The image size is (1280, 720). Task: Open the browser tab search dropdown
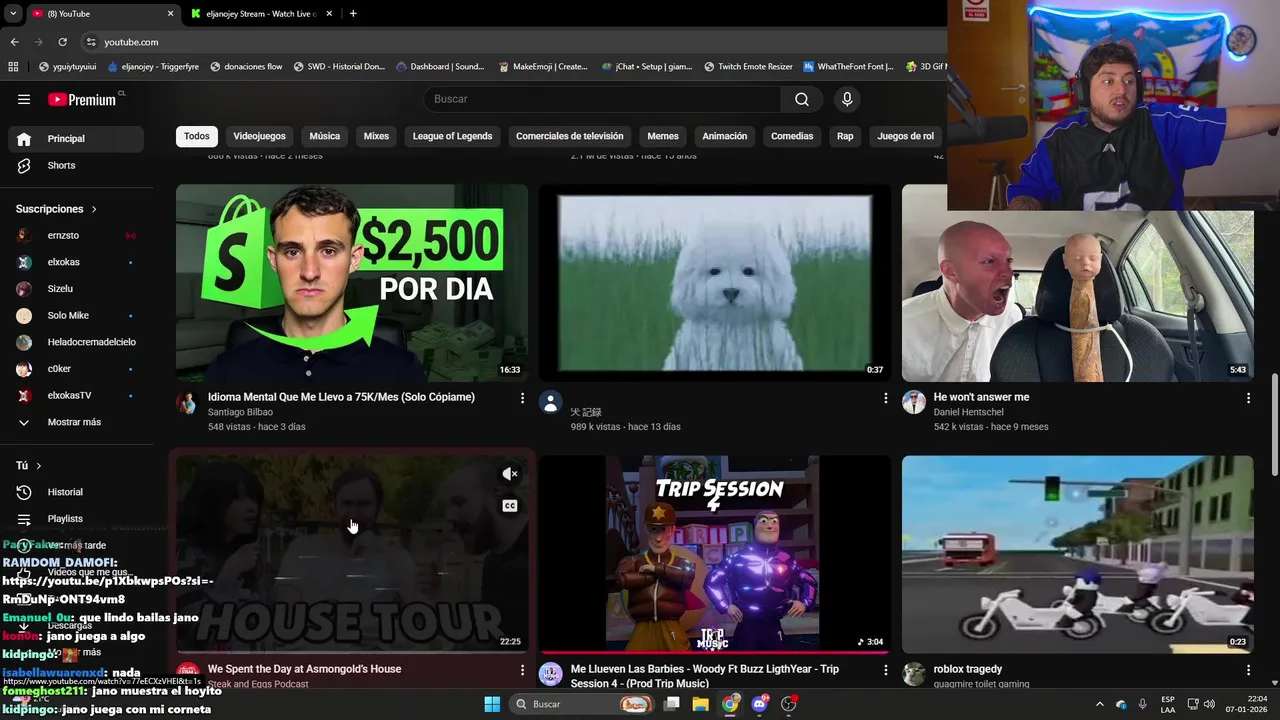(13, 14)
